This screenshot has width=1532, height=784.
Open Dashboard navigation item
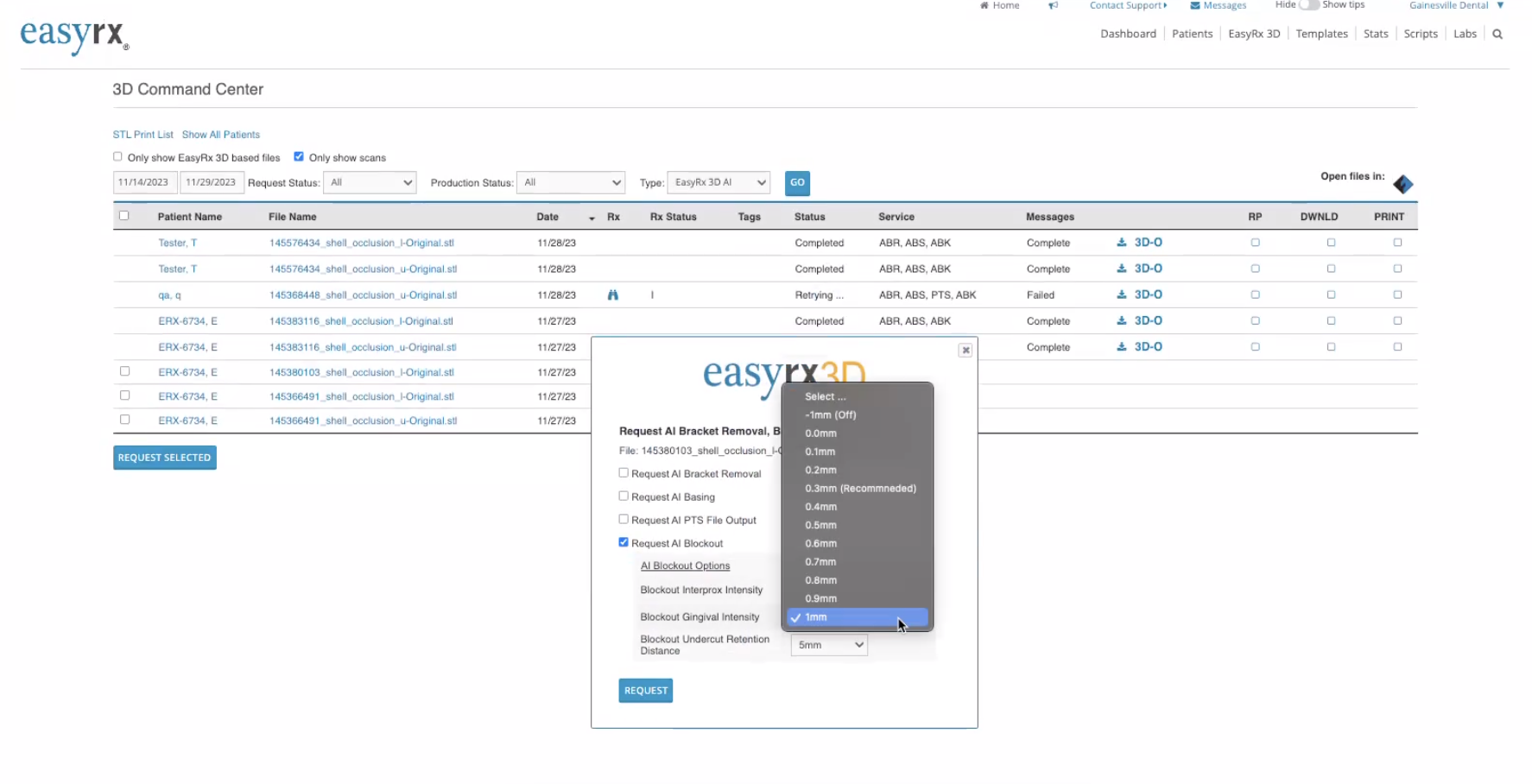click(1128, 34)
